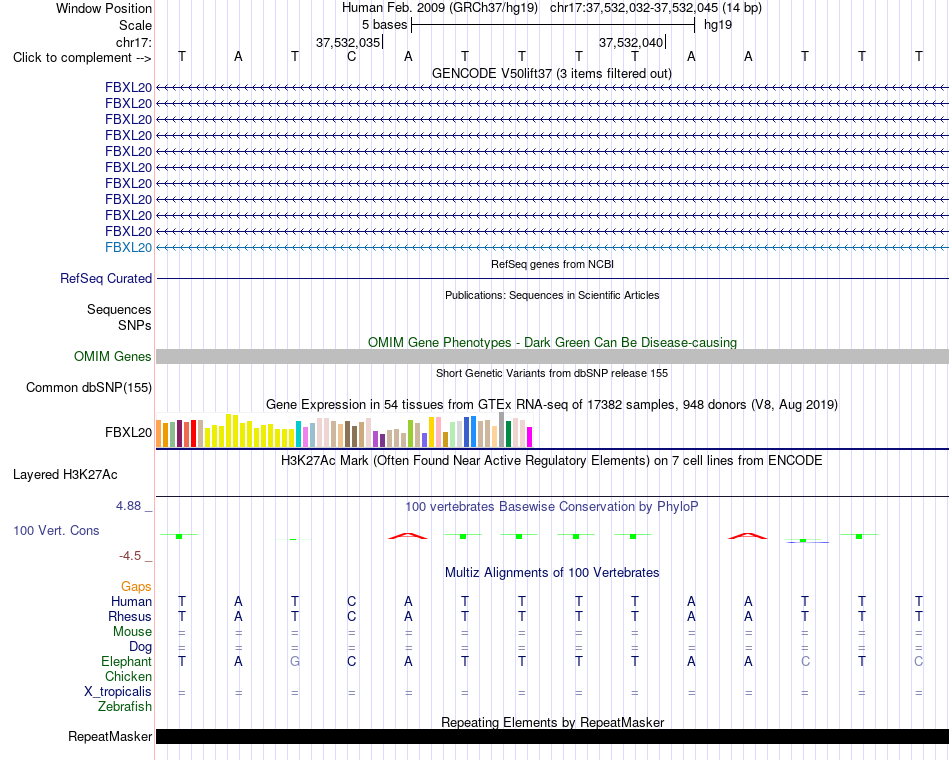This screenshot has width=950, height=760.
Task: Click the Sequences publications track label
Action: click(x=119, y=310)
